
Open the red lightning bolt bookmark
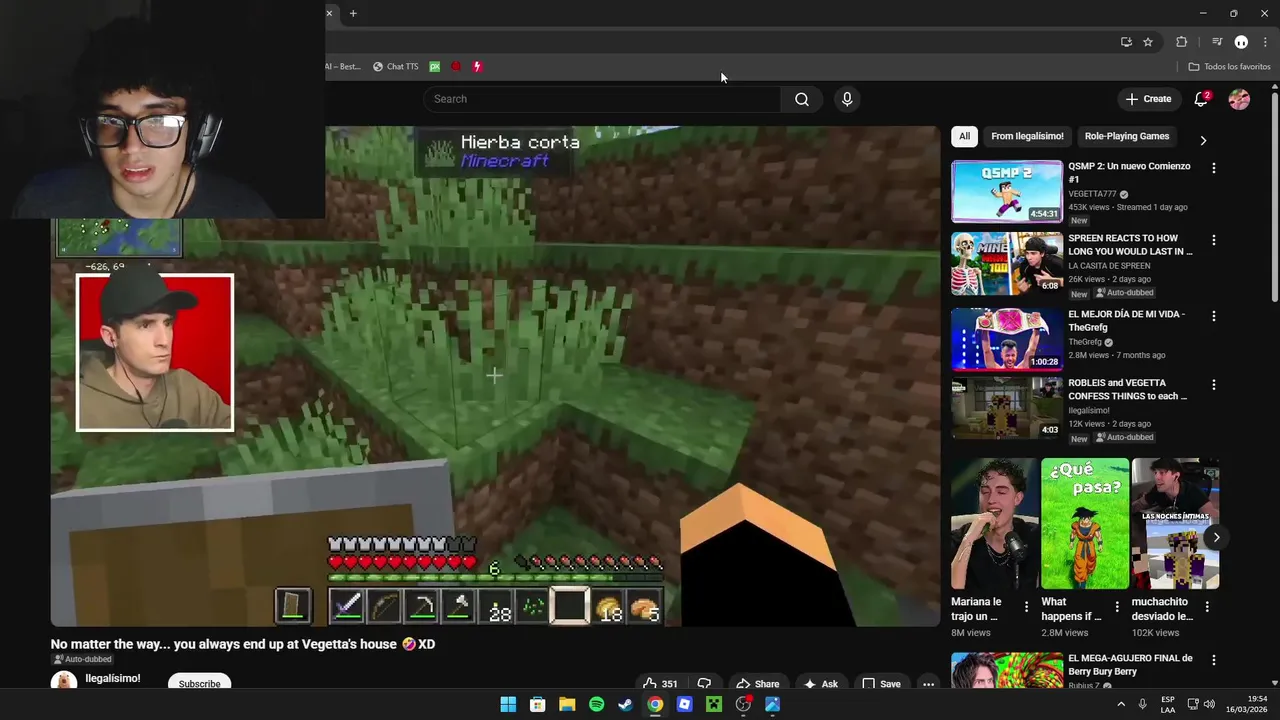click(x=477, y=67)
